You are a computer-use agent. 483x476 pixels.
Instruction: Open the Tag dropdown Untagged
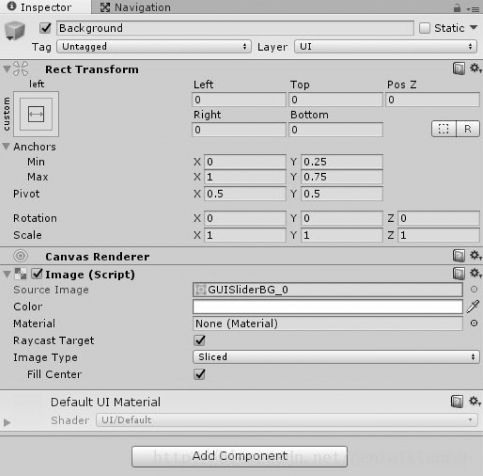[x=154, y=47]
